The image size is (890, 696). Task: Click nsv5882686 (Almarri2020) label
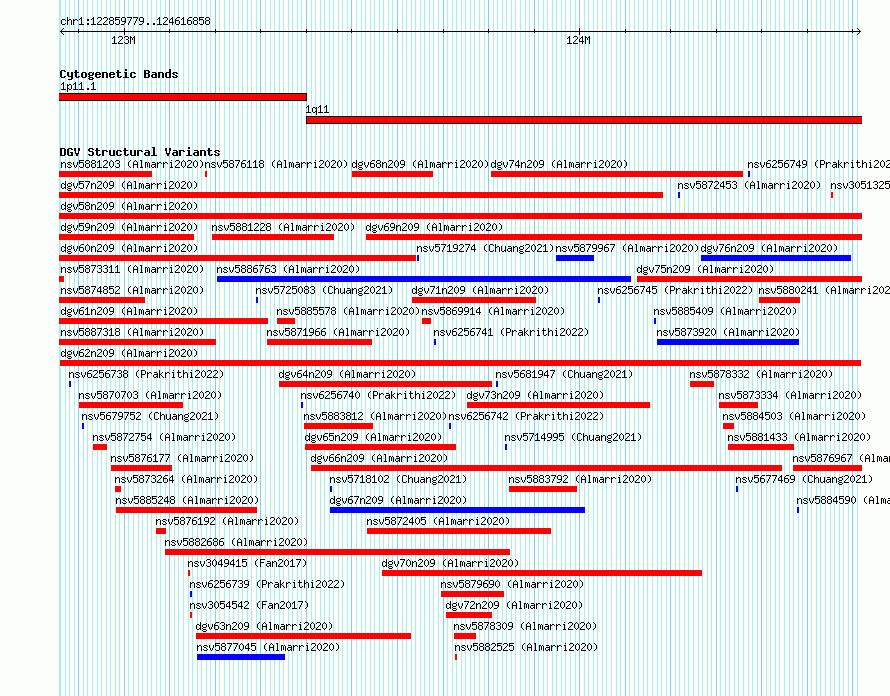coord(236,542)
